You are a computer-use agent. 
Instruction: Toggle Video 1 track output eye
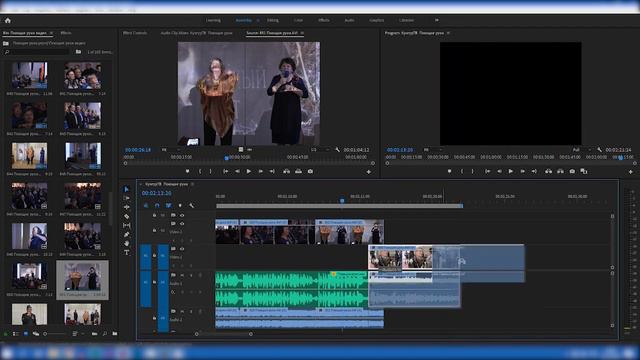182,249
